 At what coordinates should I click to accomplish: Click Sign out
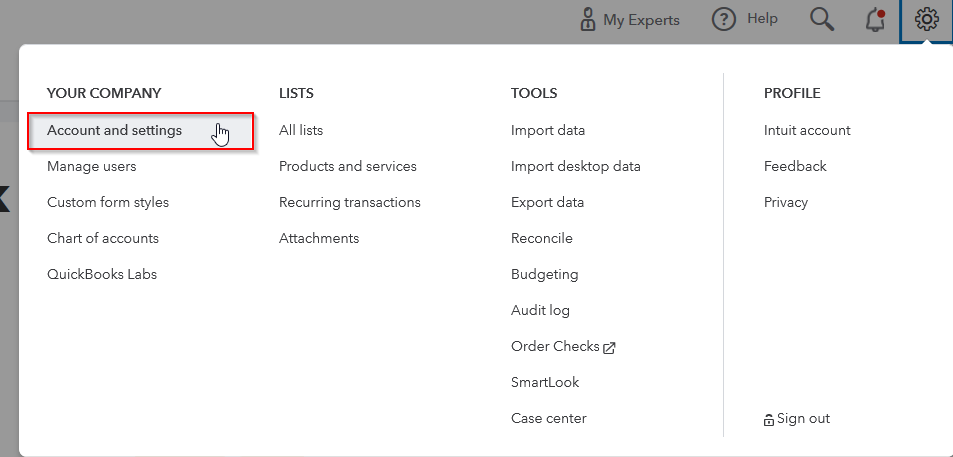(803, 419)
